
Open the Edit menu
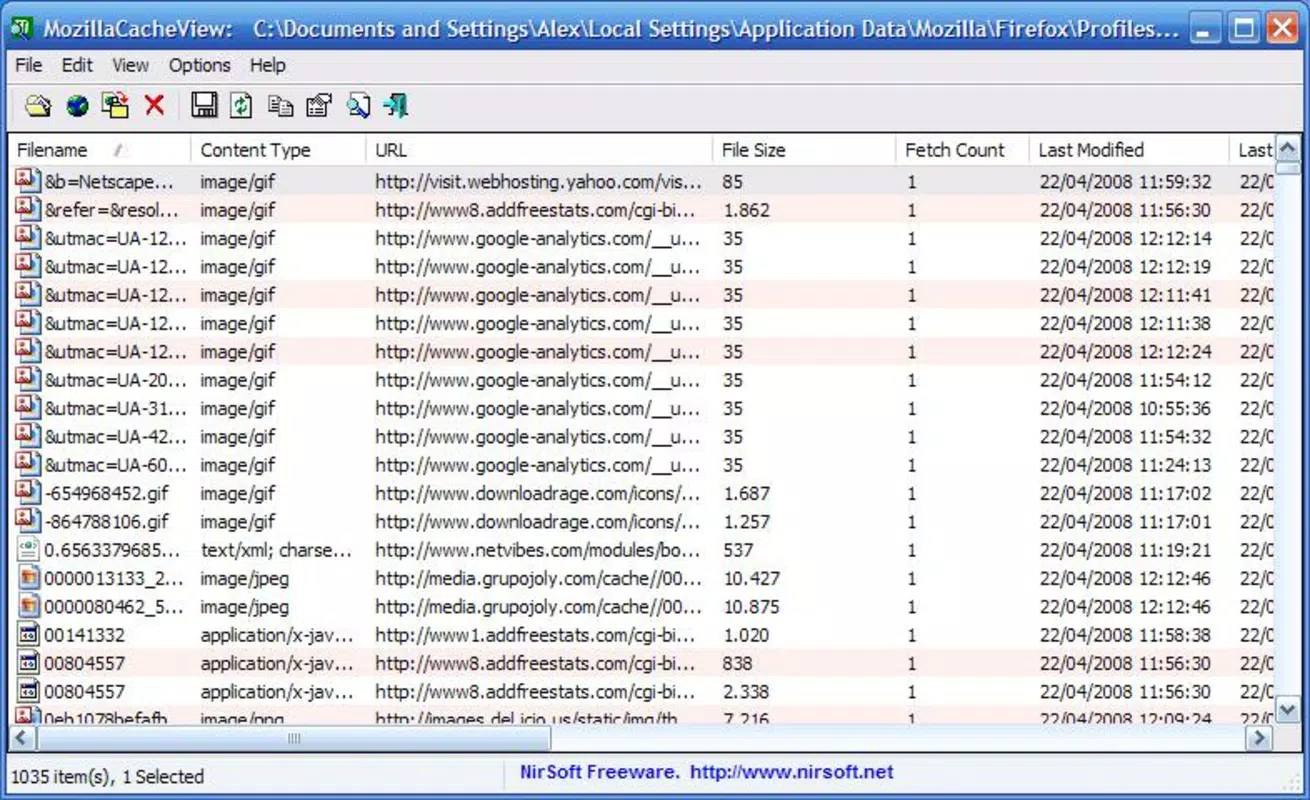(x=77, y=65)
